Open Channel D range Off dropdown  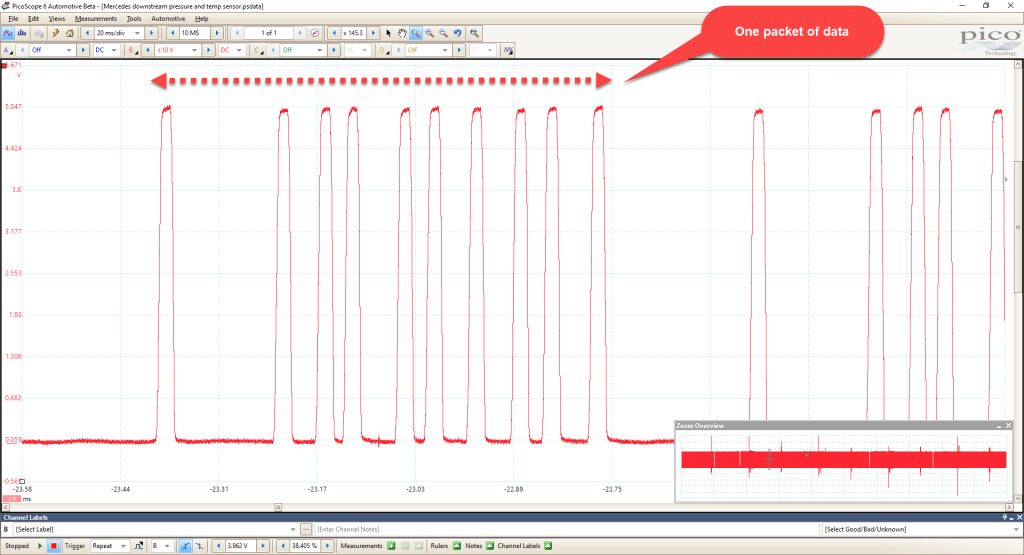[428, 50]
